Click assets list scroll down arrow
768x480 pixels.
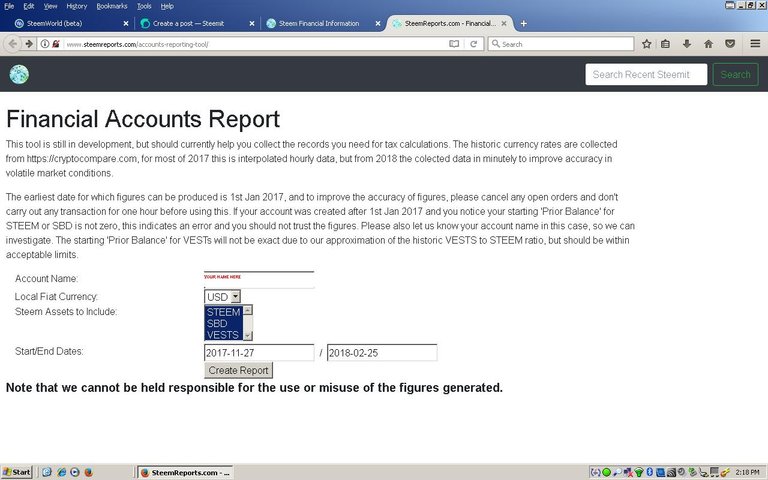248,336
